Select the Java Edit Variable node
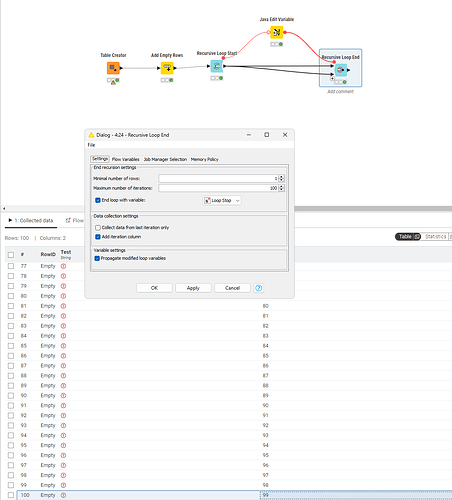 (276, 32)
